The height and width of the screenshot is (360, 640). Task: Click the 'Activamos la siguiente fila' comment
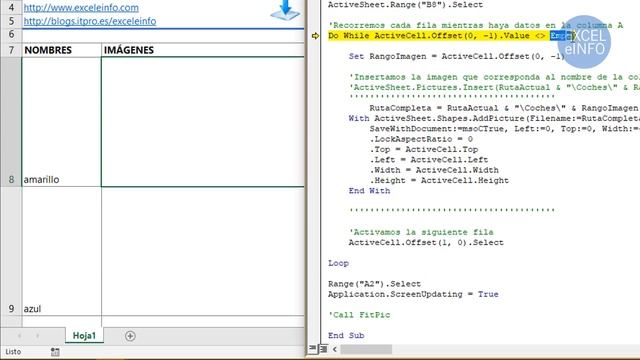click(x=421, y=232)
